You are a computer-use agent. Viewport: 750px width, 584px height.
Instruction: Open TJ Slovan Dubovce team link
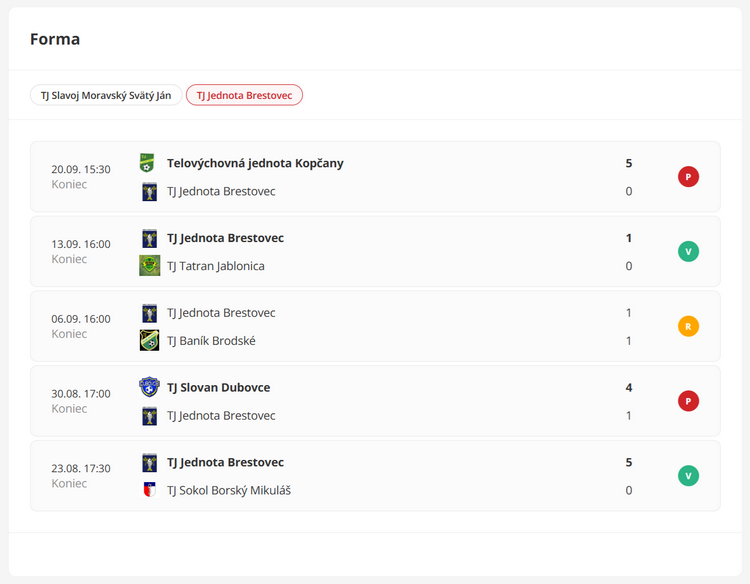click(x=219, y=387)
